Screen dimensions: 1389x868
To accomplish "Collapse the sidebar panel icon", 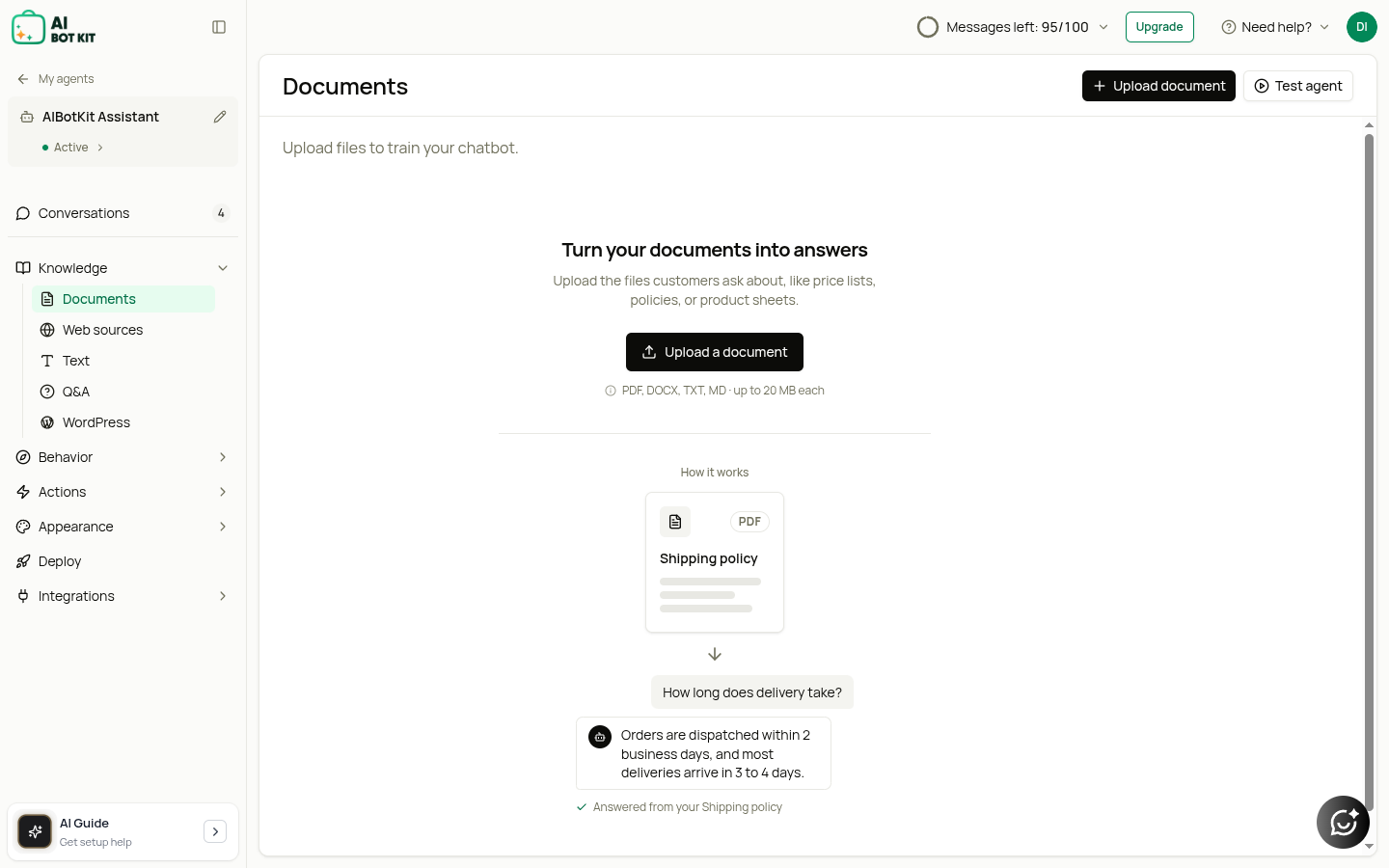I will click(219, 27).
